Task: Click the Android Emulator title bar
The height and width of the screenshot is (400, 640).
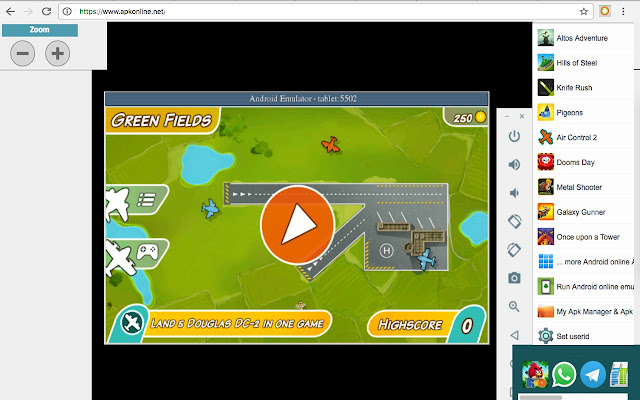Action: tap(297, 99)
